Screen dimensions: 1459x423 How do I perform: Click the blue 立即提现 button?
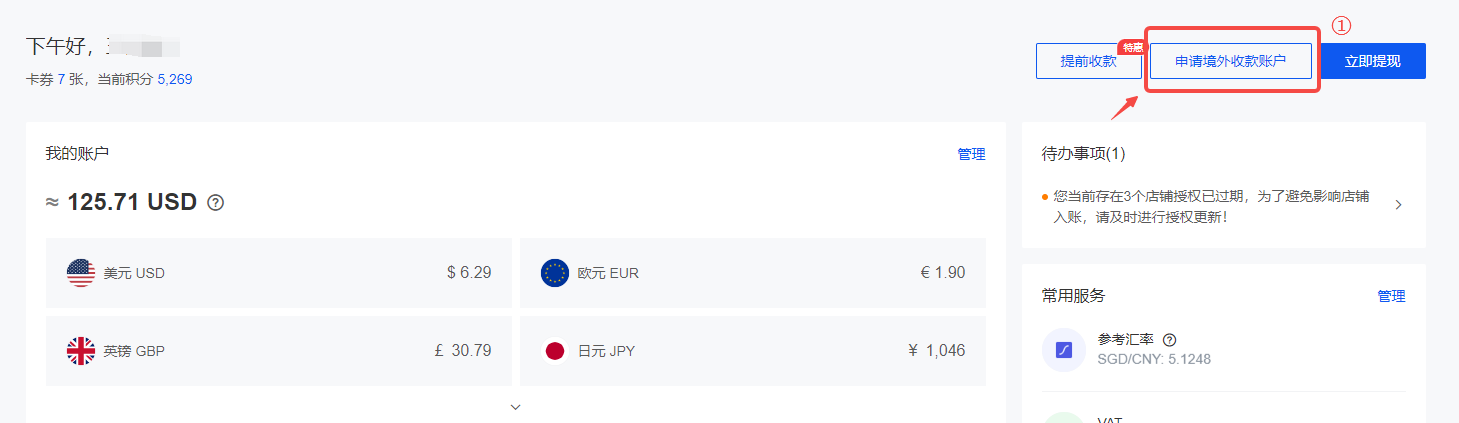click(1373, 61)
